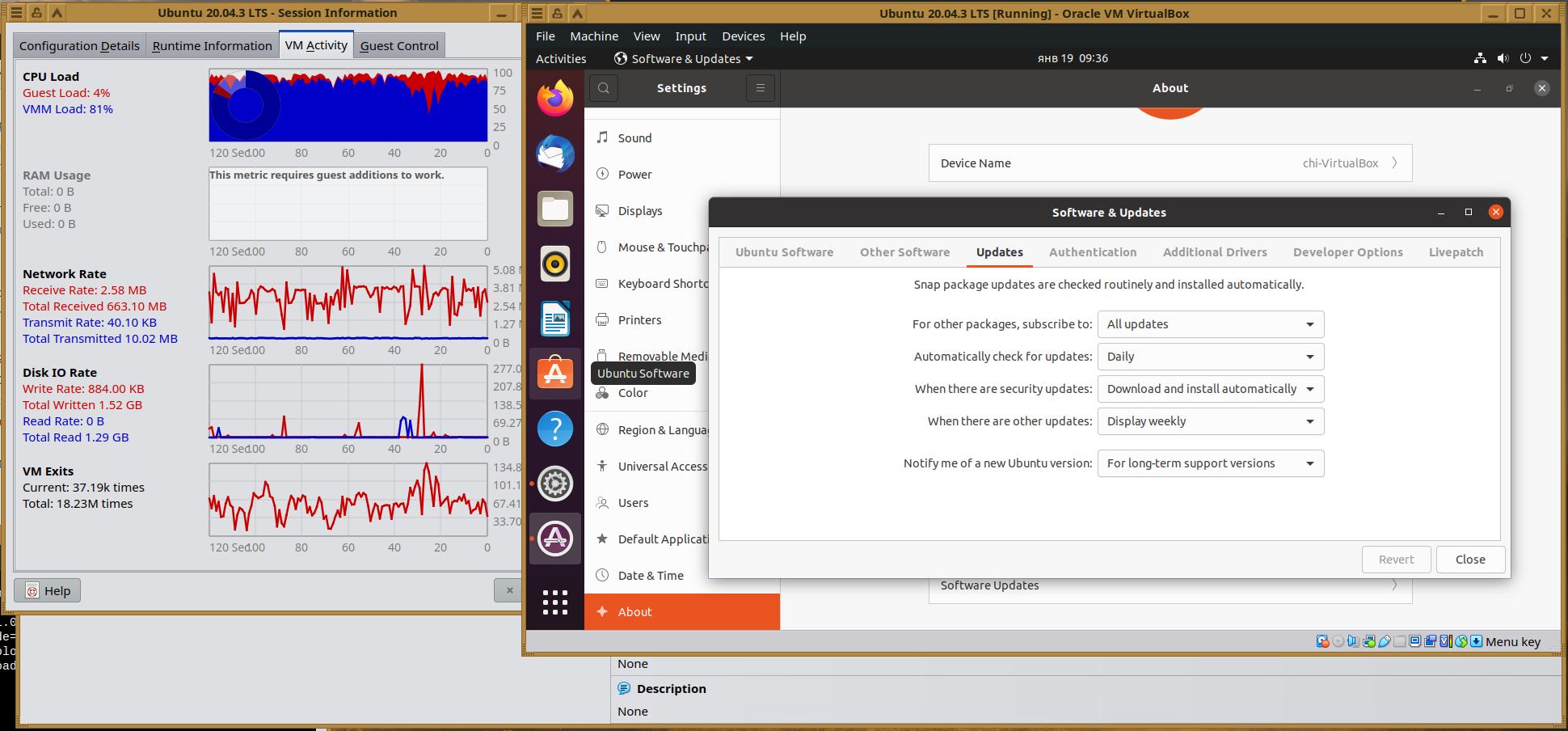Switch to the Livepatch tab
The image size is (1568, 731).
[1456, 252]
